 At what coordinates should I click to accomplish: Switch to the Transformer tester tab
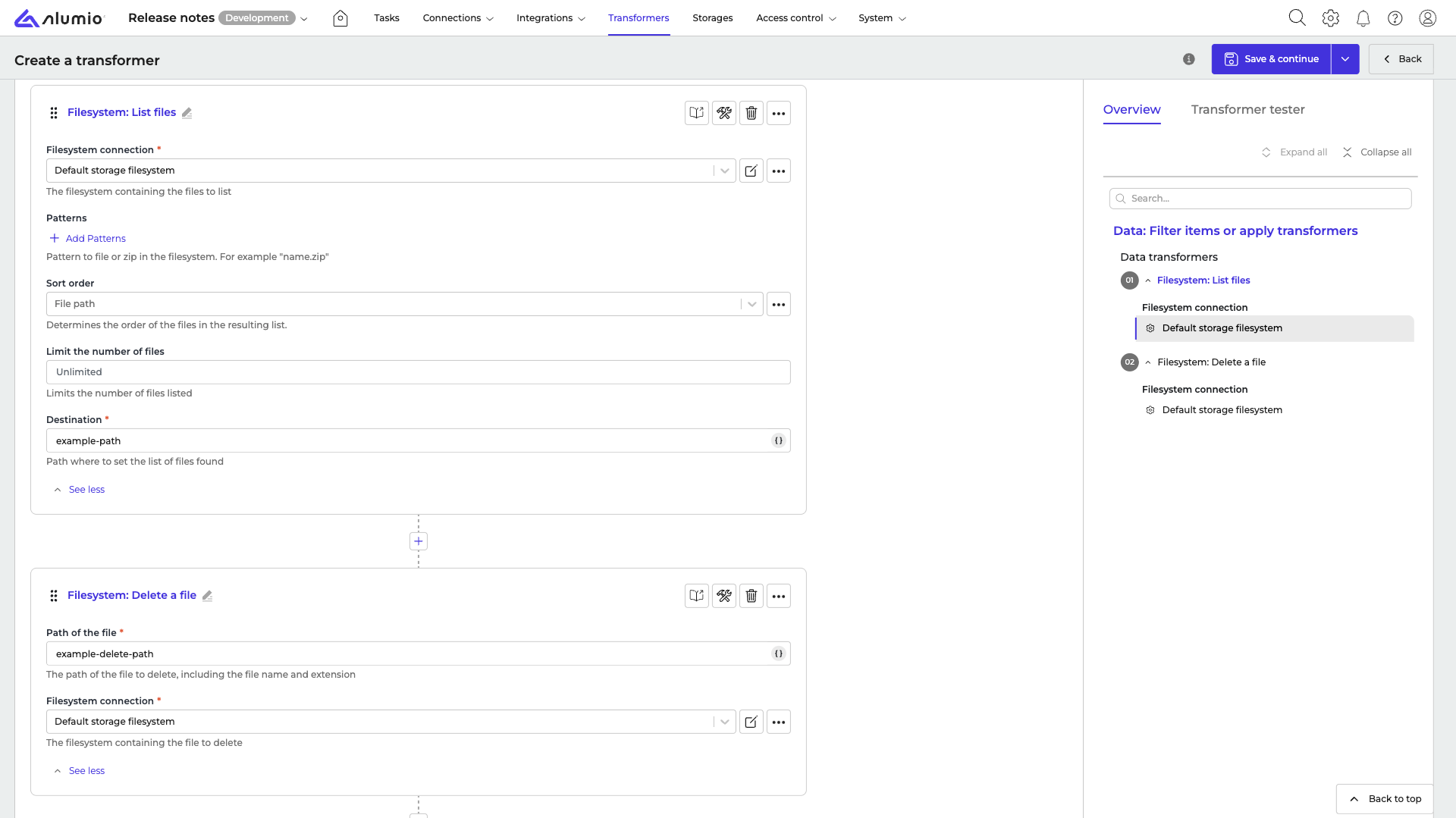(x=1247, y=110)
